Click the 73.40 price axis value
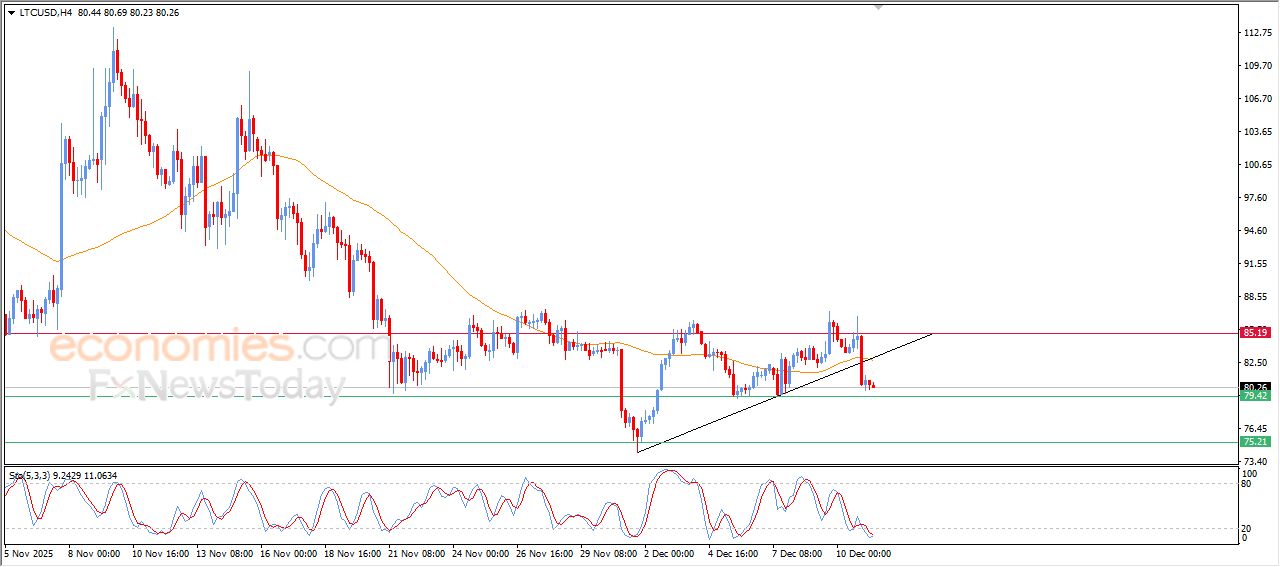 tap(1255, 461)
